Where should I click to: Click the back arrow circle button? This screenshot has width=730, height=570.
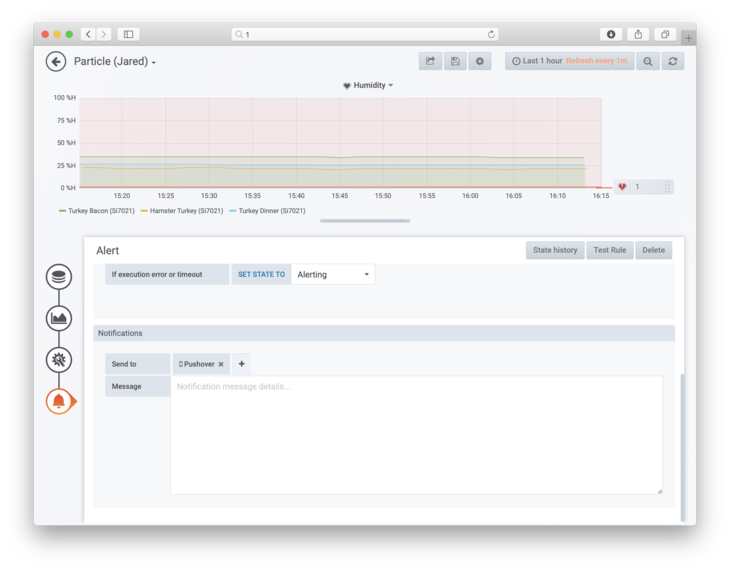click(x=56, y=62)
